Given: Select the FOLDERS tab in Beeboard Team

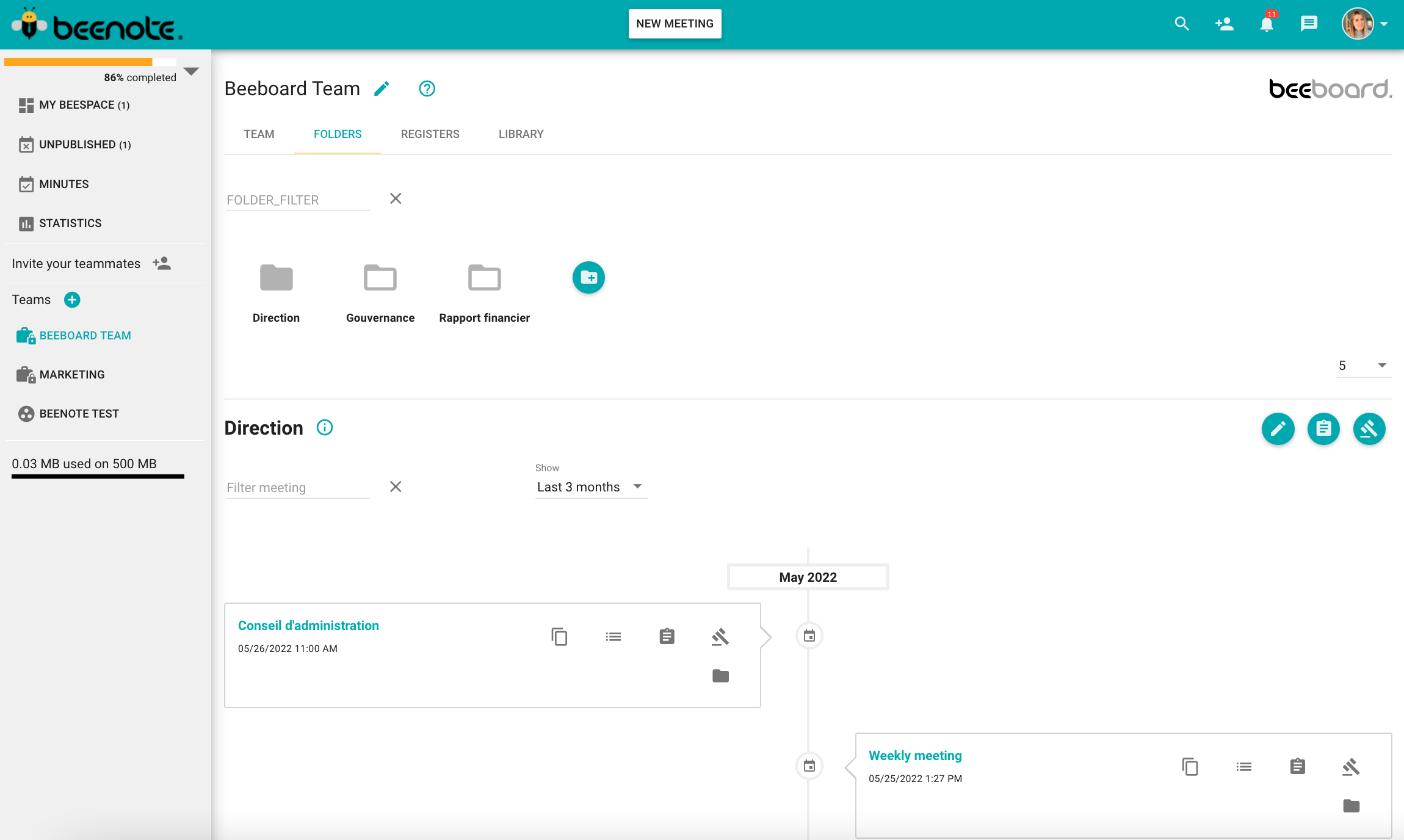Looking at the screenshot, I should [x=337, y=134].
